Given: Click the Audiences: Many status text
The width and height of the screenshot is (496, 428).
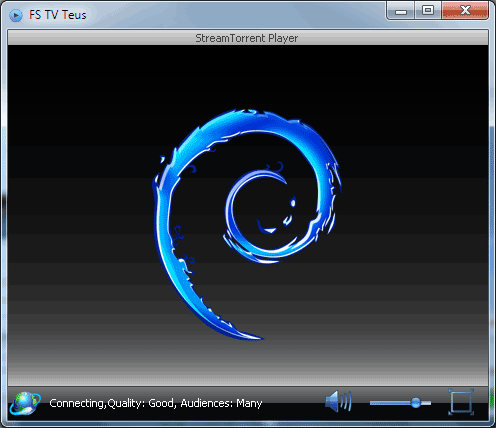Looking at the screenshot, I should click(221, 403).
